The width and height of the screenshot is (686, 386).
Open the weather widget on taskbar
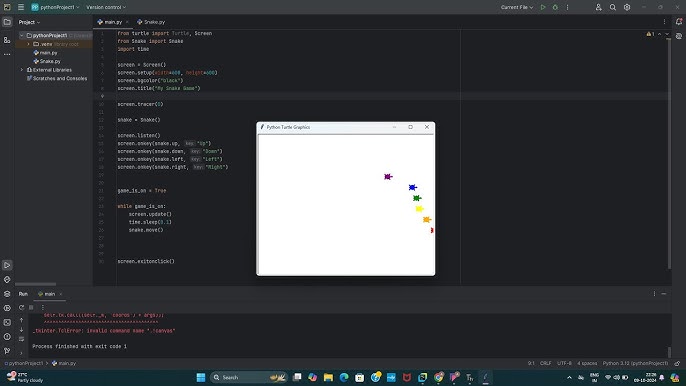click(x=25, y=377)
